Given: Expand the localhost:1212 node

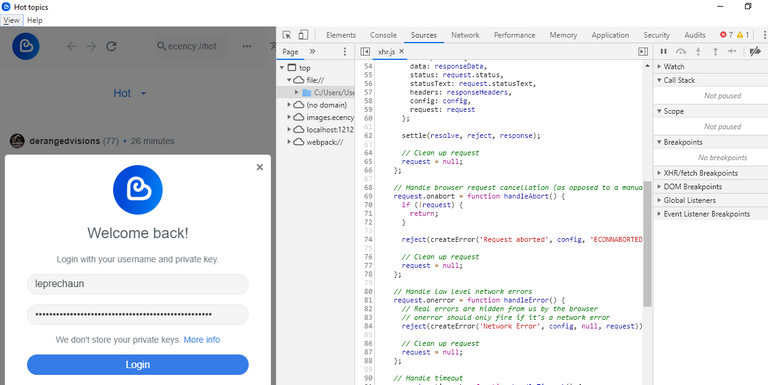Looking at the screenshot, I should 289,129.
